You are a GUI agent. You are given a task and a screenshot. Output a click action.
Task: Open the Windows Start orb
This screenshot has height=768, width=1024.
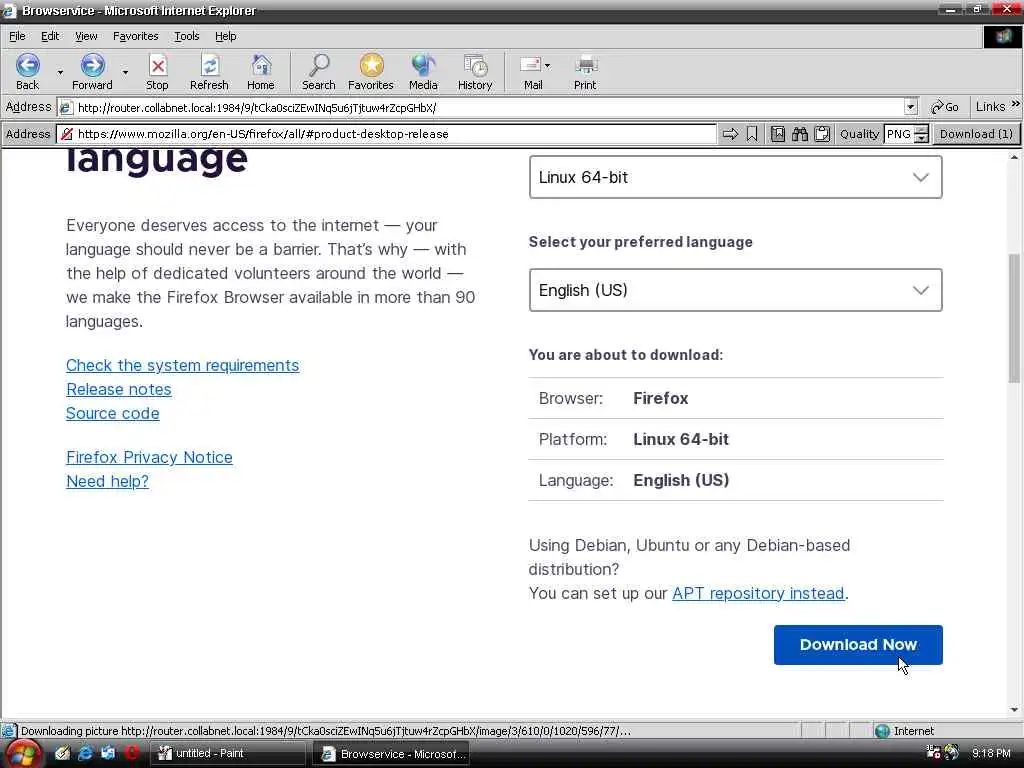tap(24, 754)
